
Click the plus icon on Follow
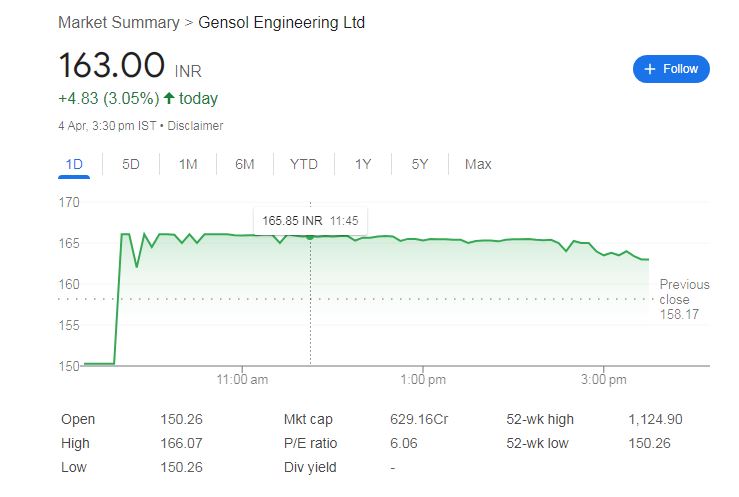click(650, 69)
